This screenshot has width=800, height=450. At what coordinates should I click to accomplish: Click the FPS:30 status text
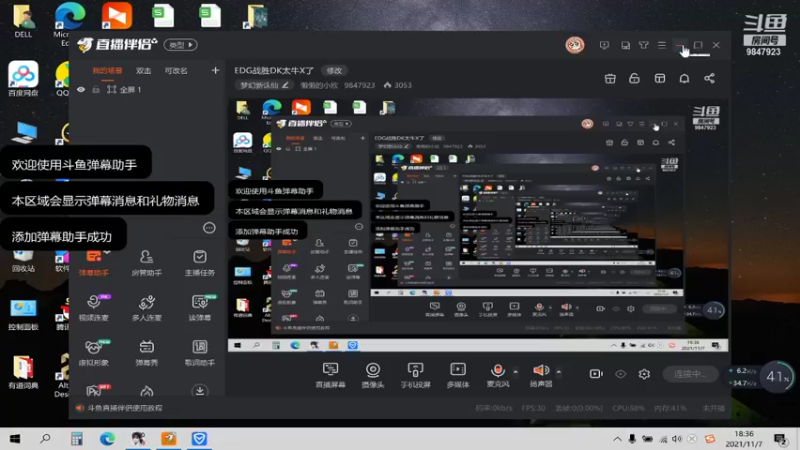coord(534,408)
